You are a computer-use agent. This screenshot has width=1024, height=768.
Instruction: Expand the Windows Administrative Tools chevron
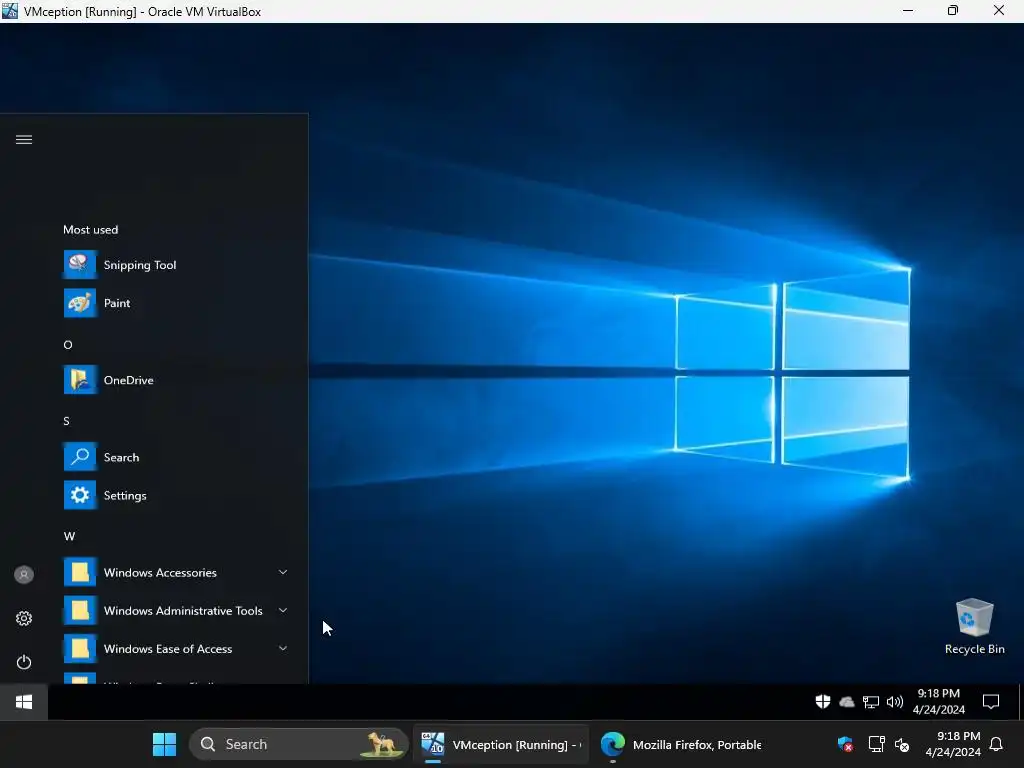[283, 610]
